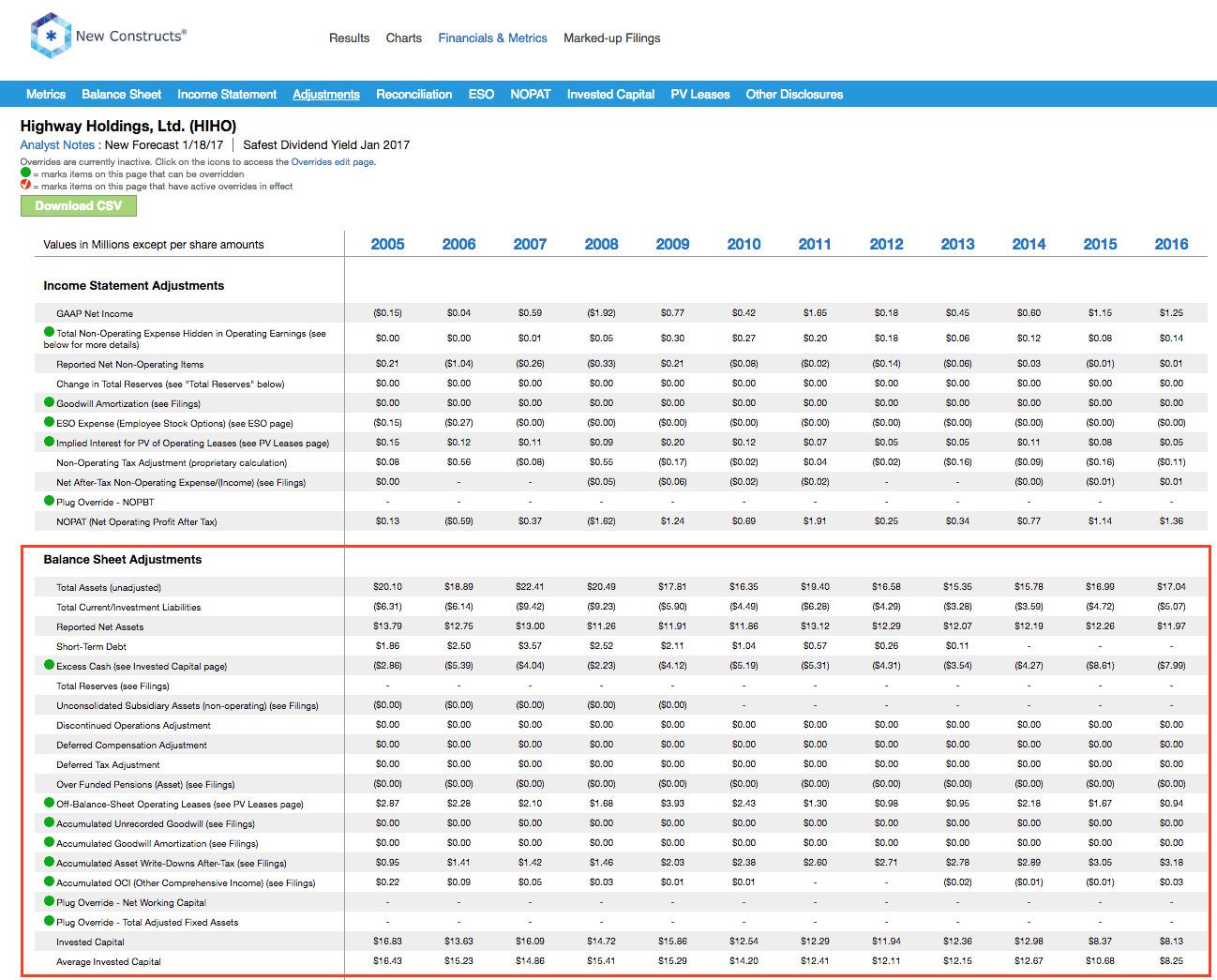Click the New Constructs logo icon
The width and height of the screenshot is (1217, 980).
[x=51, y=36]
